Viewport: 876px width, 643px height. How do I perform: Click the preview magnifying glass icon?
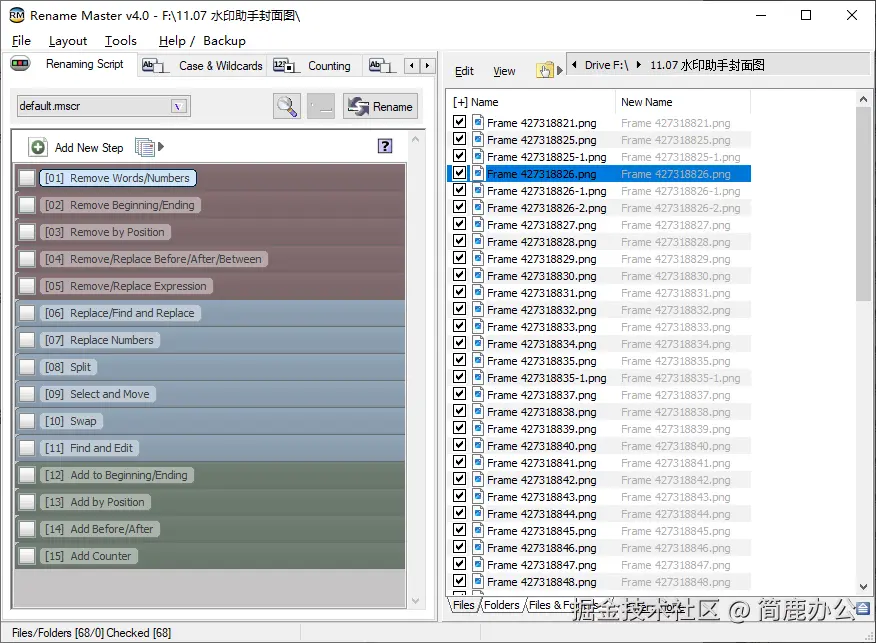[x=287, y=106]
